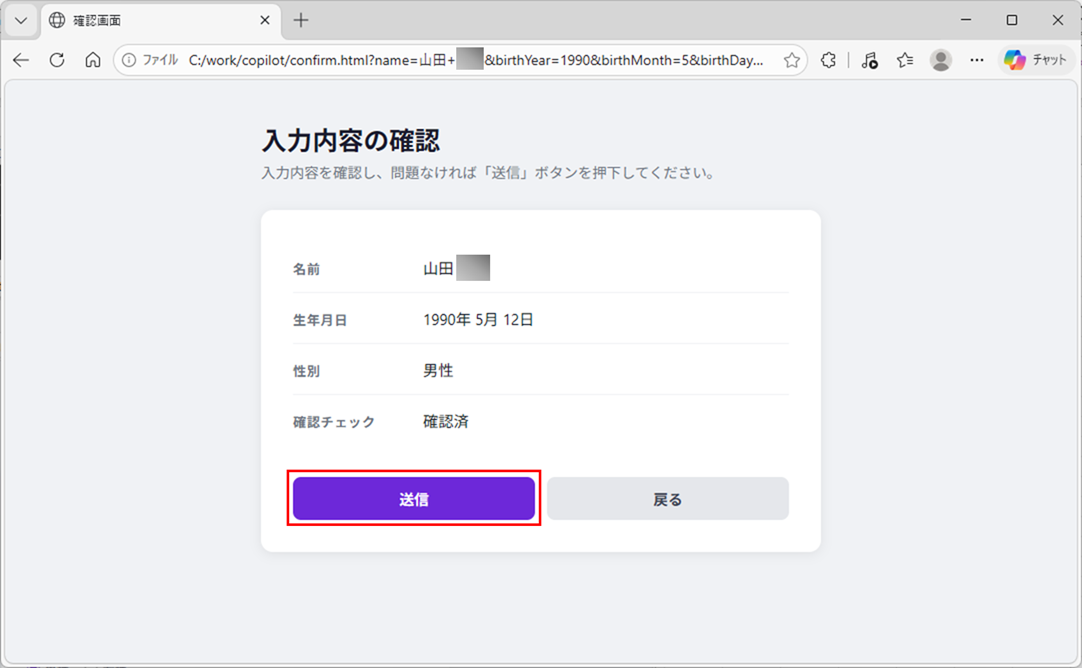The image size is (1082, 668).
Task: View site info via the ファイル icon
Action: click(x=150, y=60)
